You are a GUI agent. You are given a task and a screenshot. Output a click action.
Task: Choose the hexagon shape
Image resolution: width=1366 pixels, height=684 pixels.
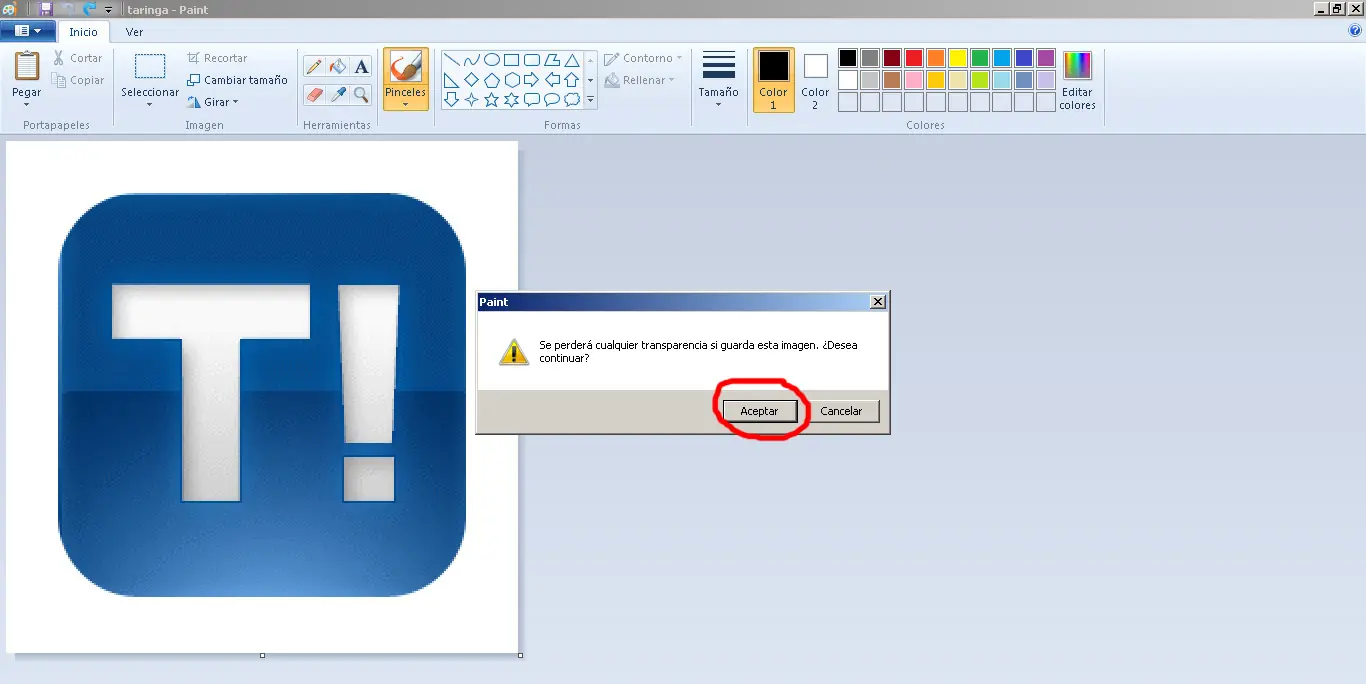[x=511, y=80]
